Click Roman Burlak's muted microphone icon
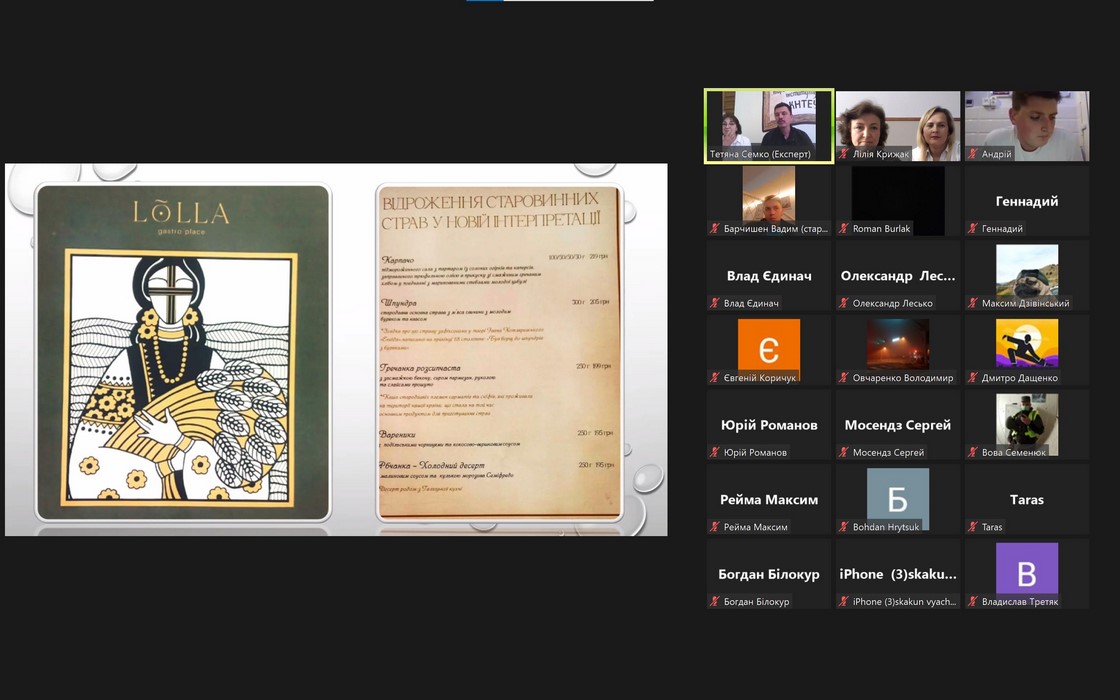 (x=844, y=229)
